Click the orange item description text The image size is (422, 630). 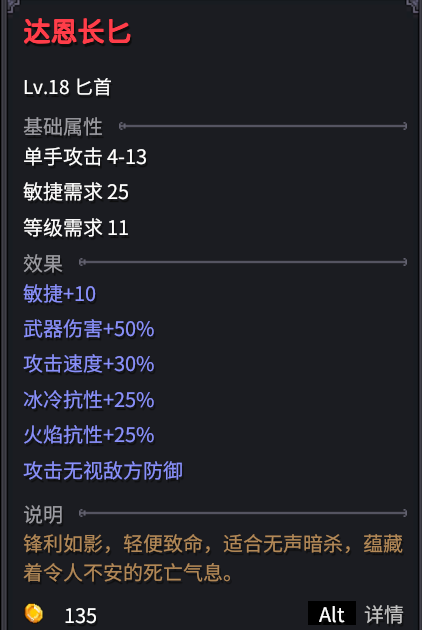click(x=213, y=558)
